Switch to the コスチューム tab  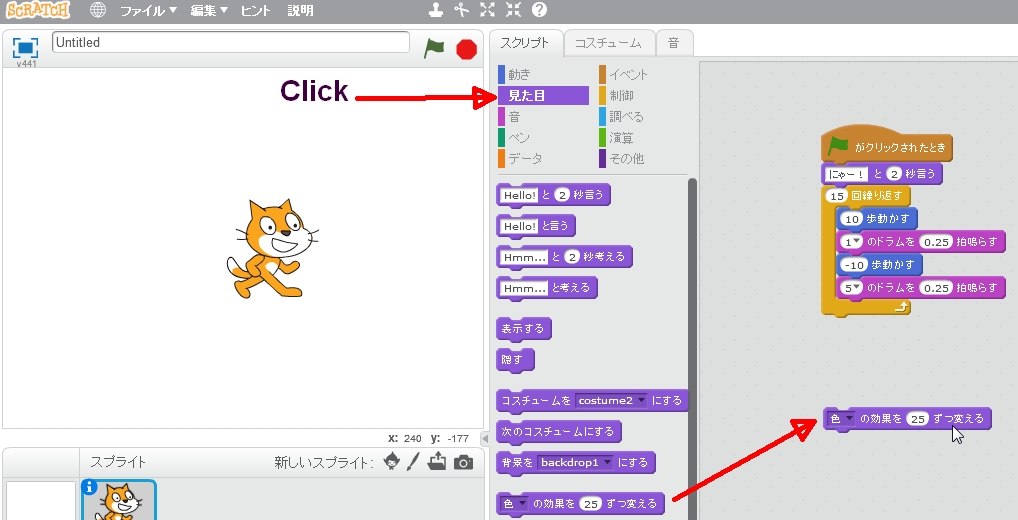coord(608,43)
